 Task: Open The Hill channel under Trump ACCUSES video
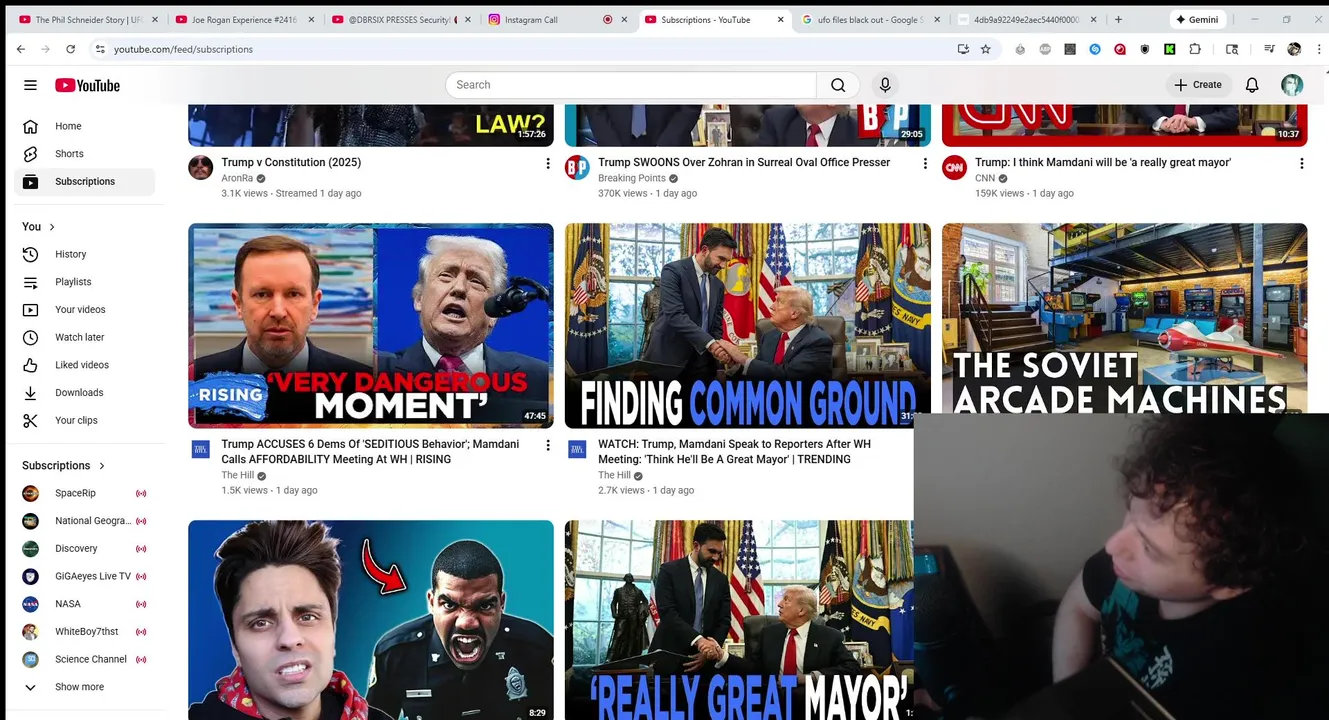237,475
